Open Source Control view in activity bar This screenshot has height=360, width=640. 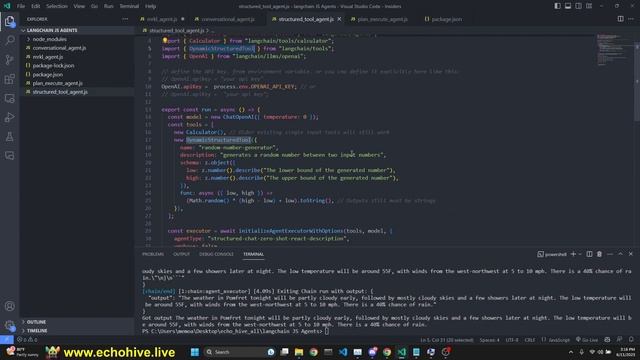tap(9, 60)
